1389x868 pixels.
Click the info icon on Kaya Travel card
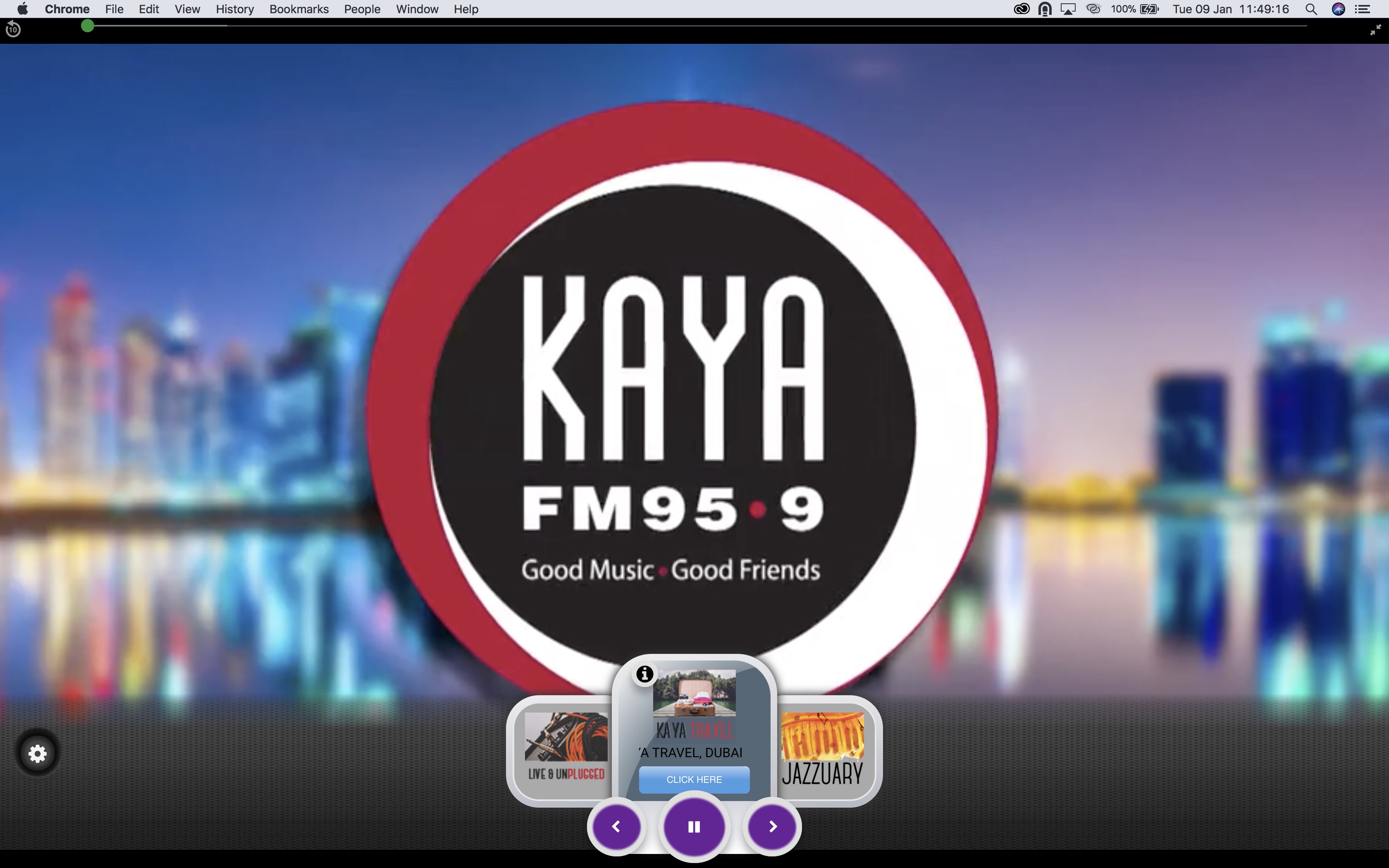(x=644, y=673)
